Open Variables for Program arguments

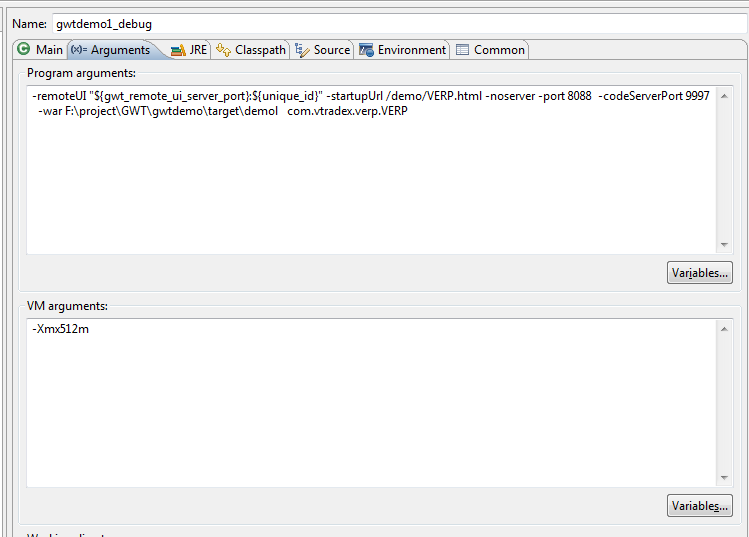coord(700,273)
